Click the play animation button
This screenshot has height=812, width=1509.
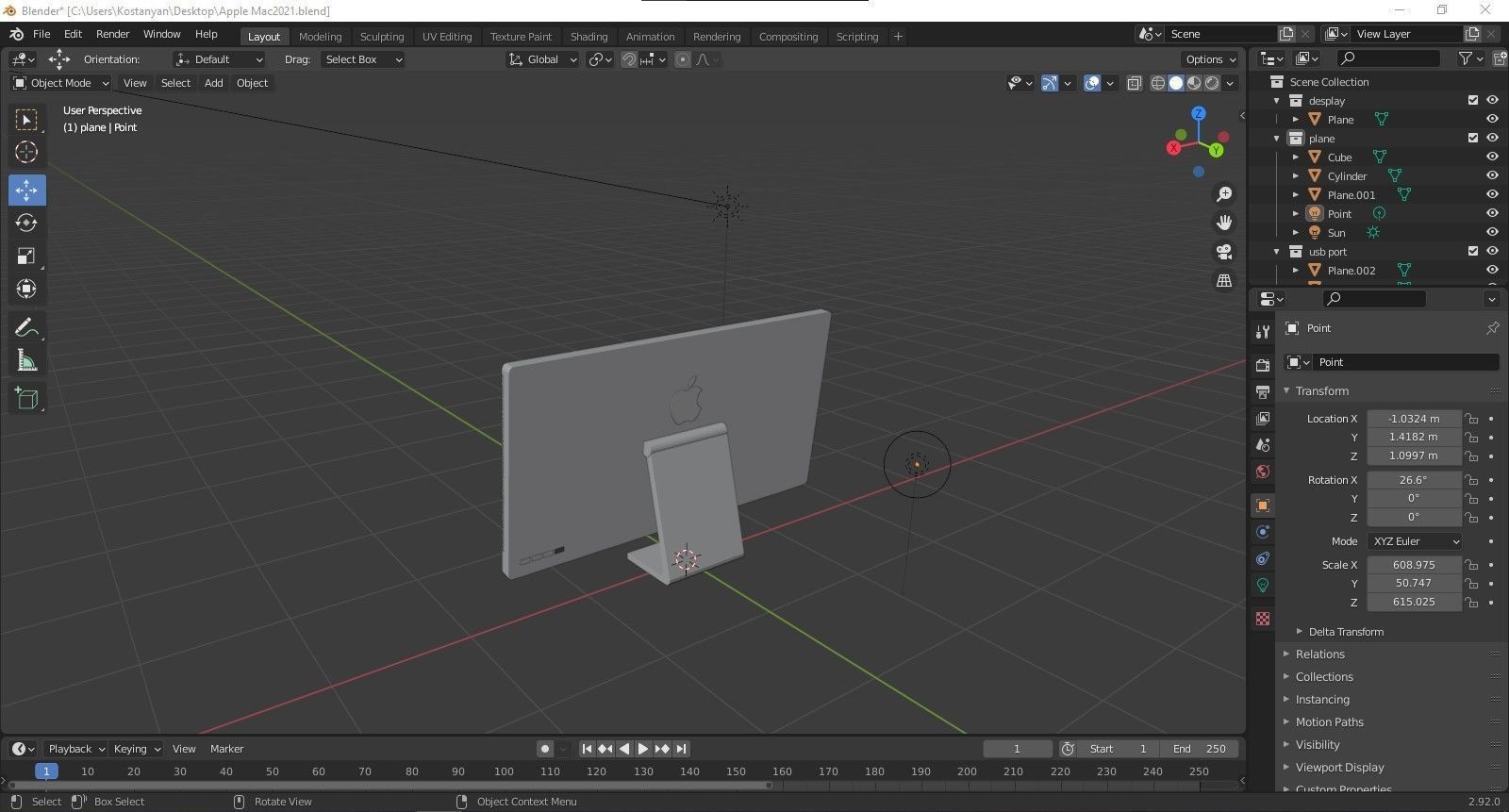pos(643,749)
